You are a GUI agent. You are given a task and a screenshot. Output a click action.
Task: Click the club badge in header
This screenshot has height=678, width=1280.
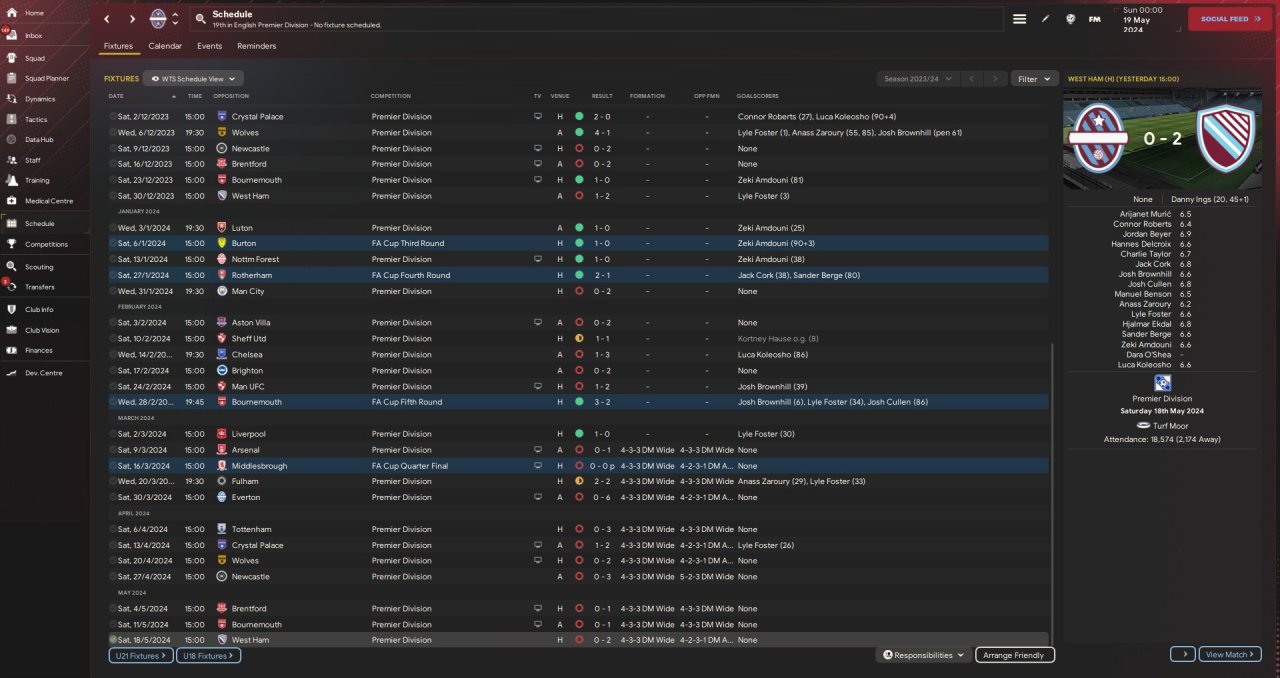coord(158,19)
